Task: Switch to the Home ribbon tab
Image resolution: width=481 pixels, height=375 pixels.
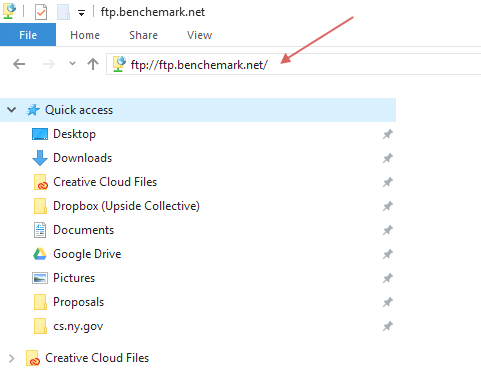Action: [85, 35]
